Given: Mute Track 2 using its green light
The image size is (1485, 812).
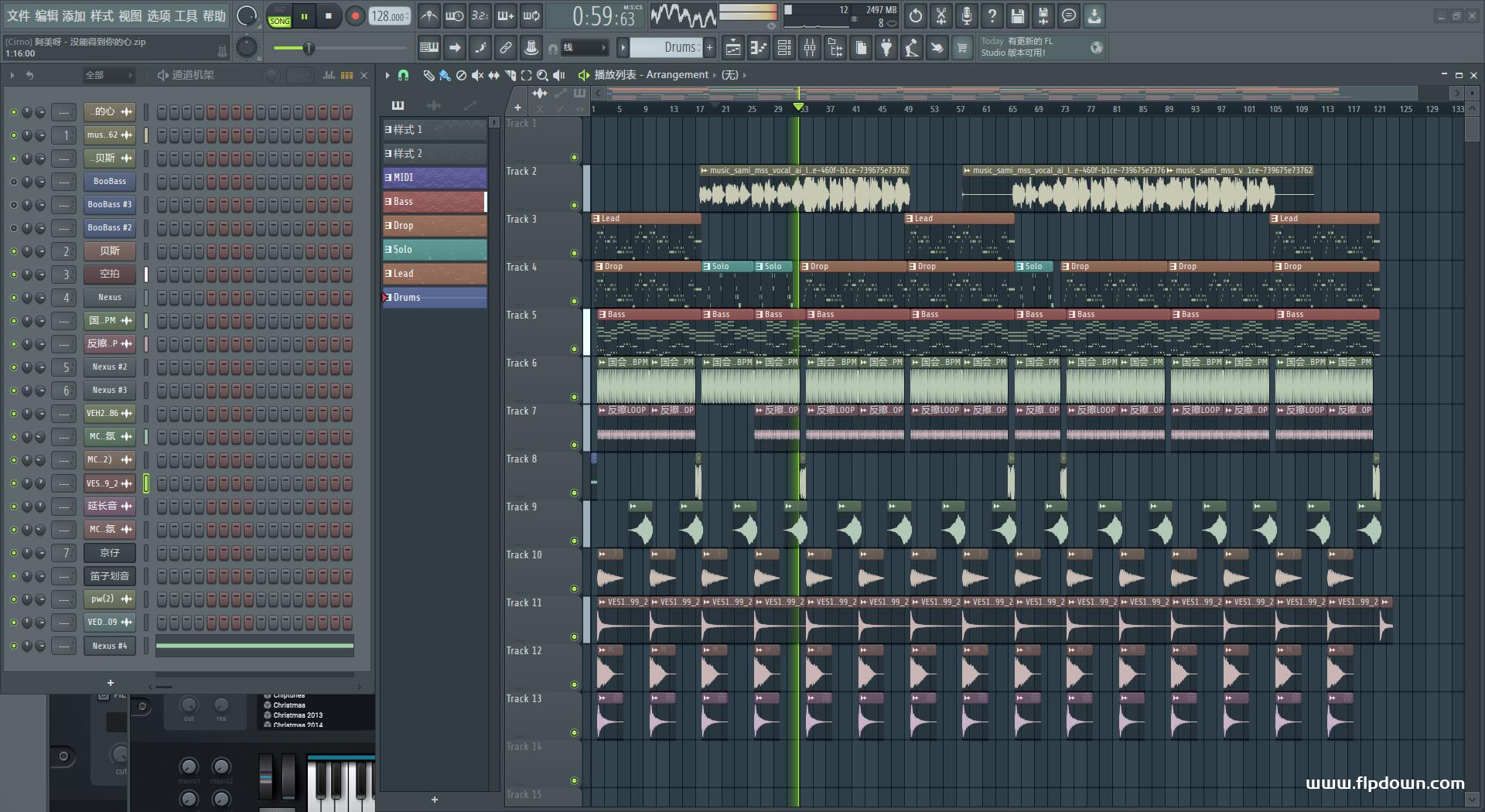Looking at the screenshot, I should point(574,206).
